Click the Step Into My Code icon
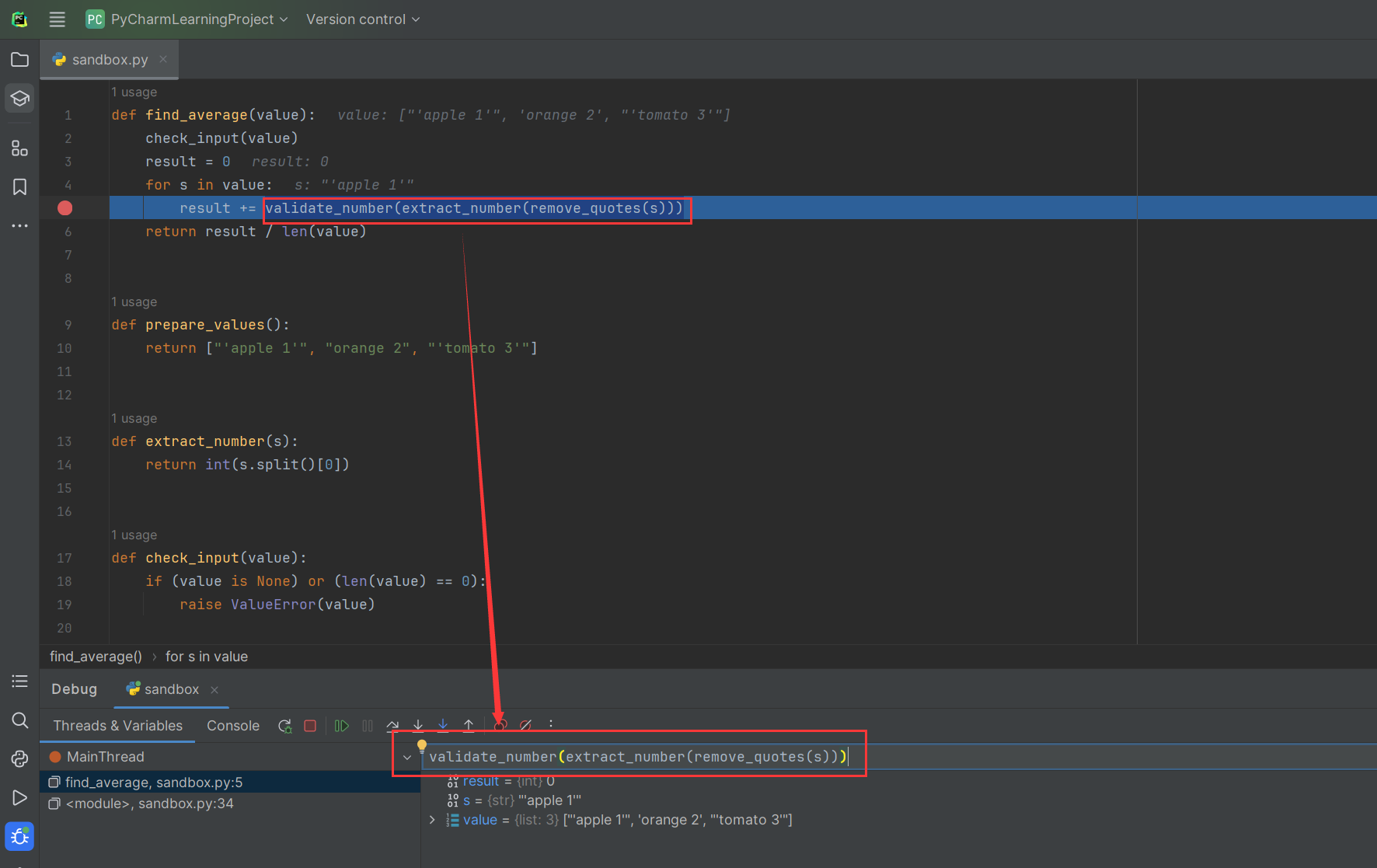The image size is (1377, 868). [443, 726]
